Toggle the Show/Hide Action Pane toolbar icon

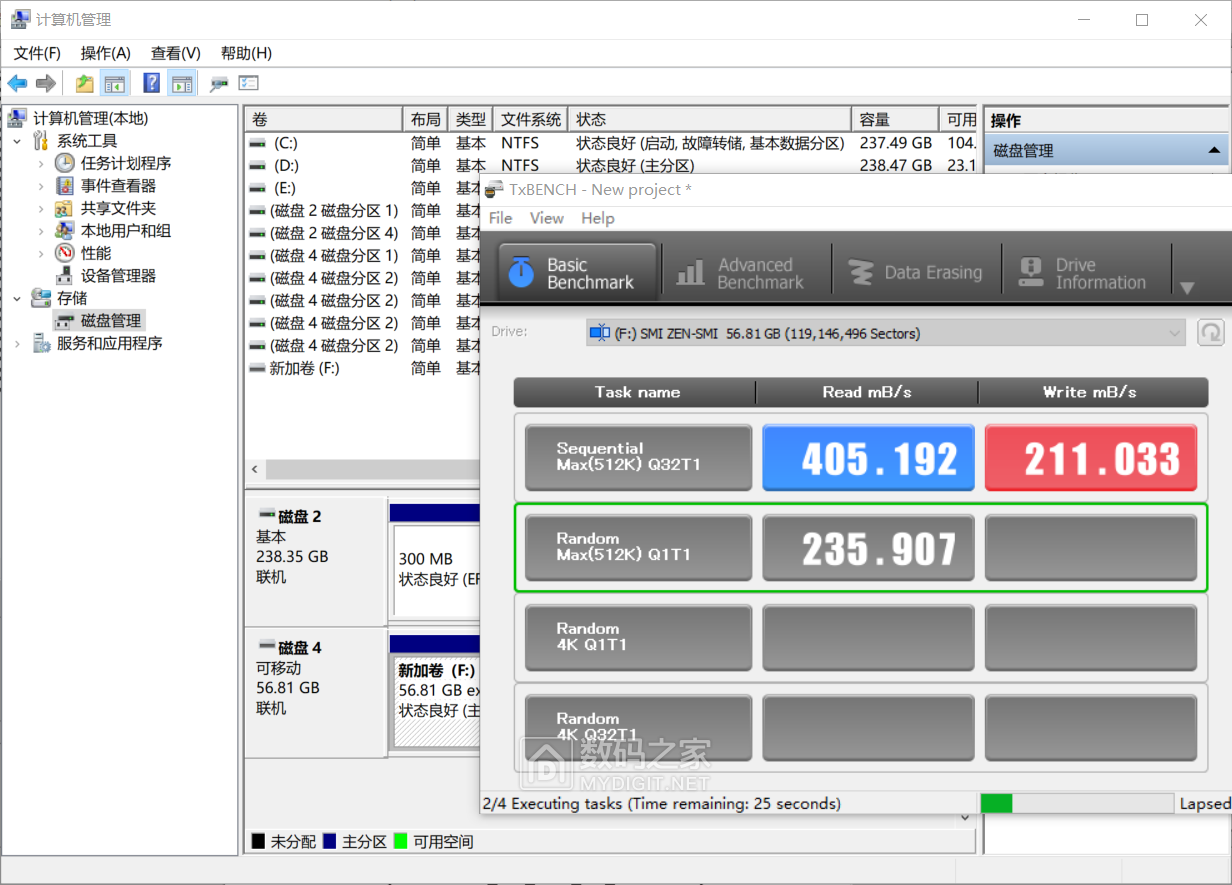pyautogui.click(x=181, y=83)
